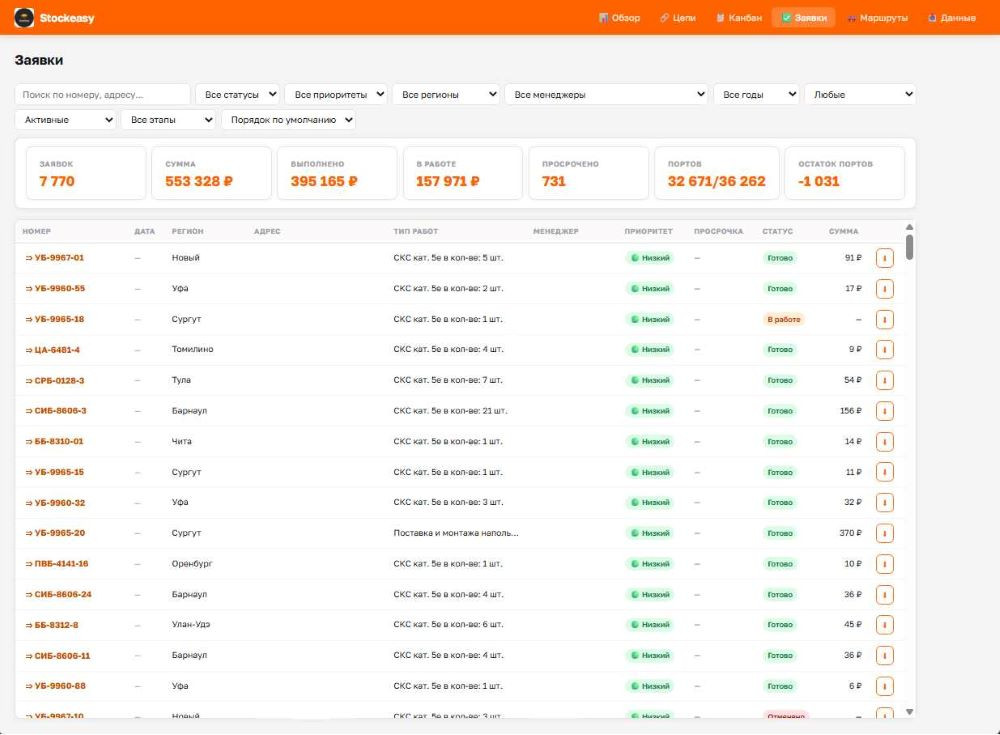Click the table's vertical scrollbar thumb

click(909, 248)
